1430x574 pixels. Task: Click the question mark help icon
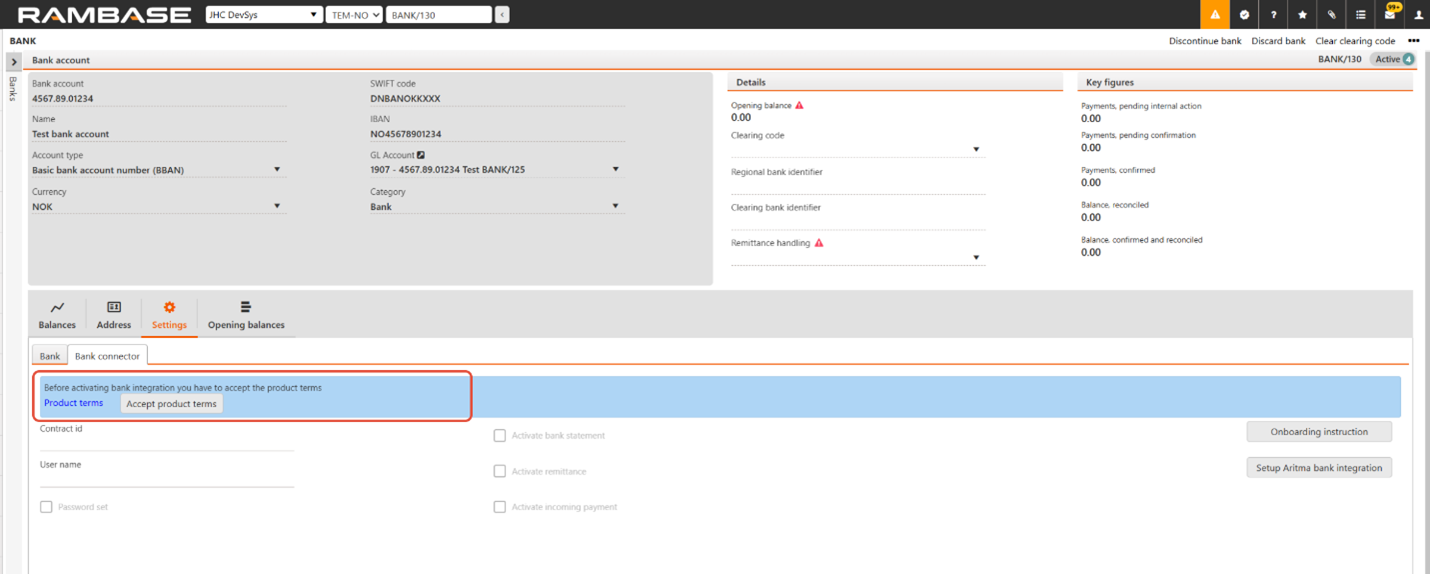pos(1273,15)
